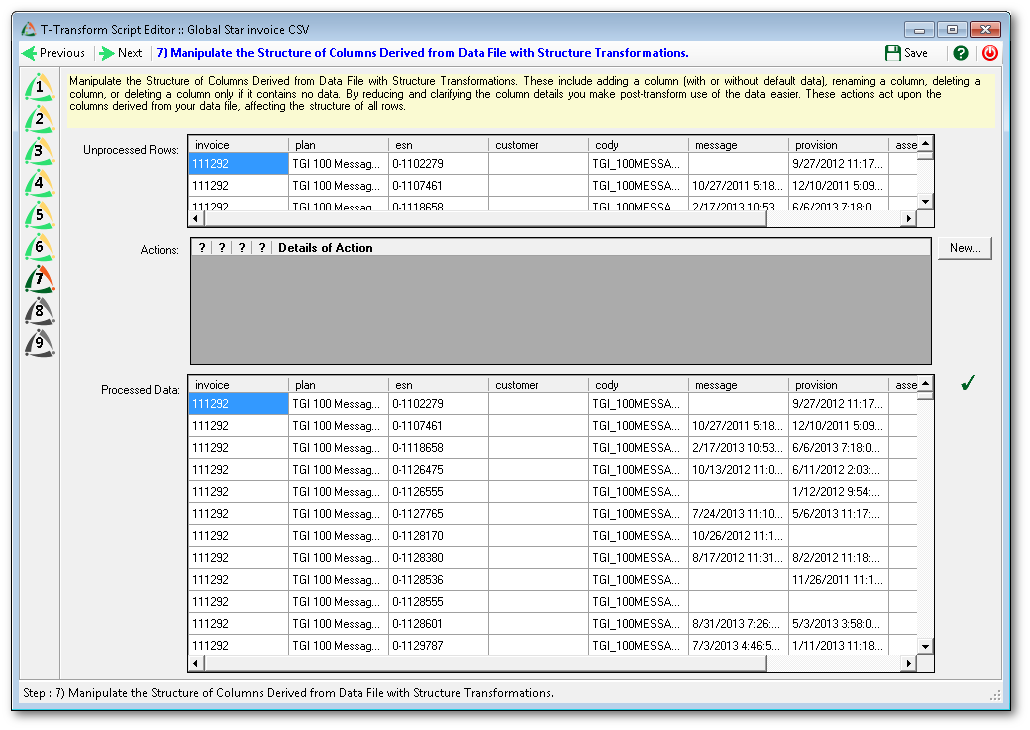Select esn 0-1102279 in Unprocessed Rows
This screenshot has height=730, width=1030.
[438, 164]
